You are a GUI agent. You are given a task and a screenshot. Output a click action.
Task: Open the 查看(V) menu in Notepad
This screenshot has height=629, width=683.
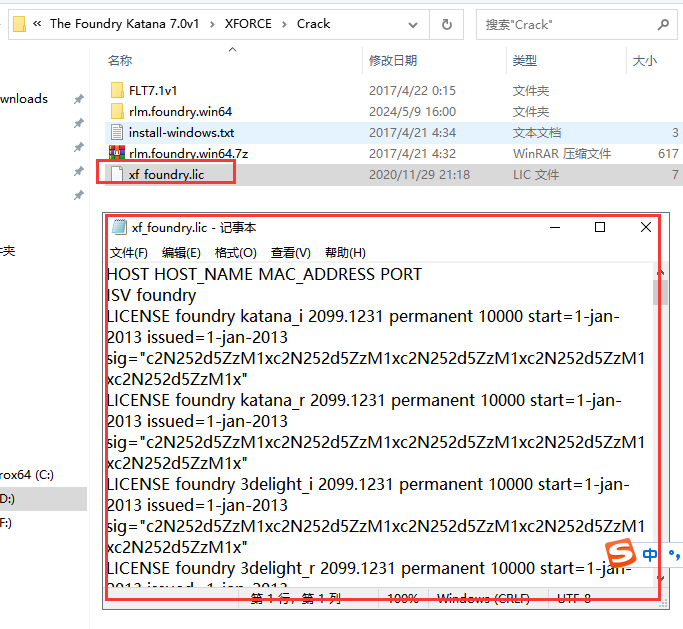pos(291,253)
